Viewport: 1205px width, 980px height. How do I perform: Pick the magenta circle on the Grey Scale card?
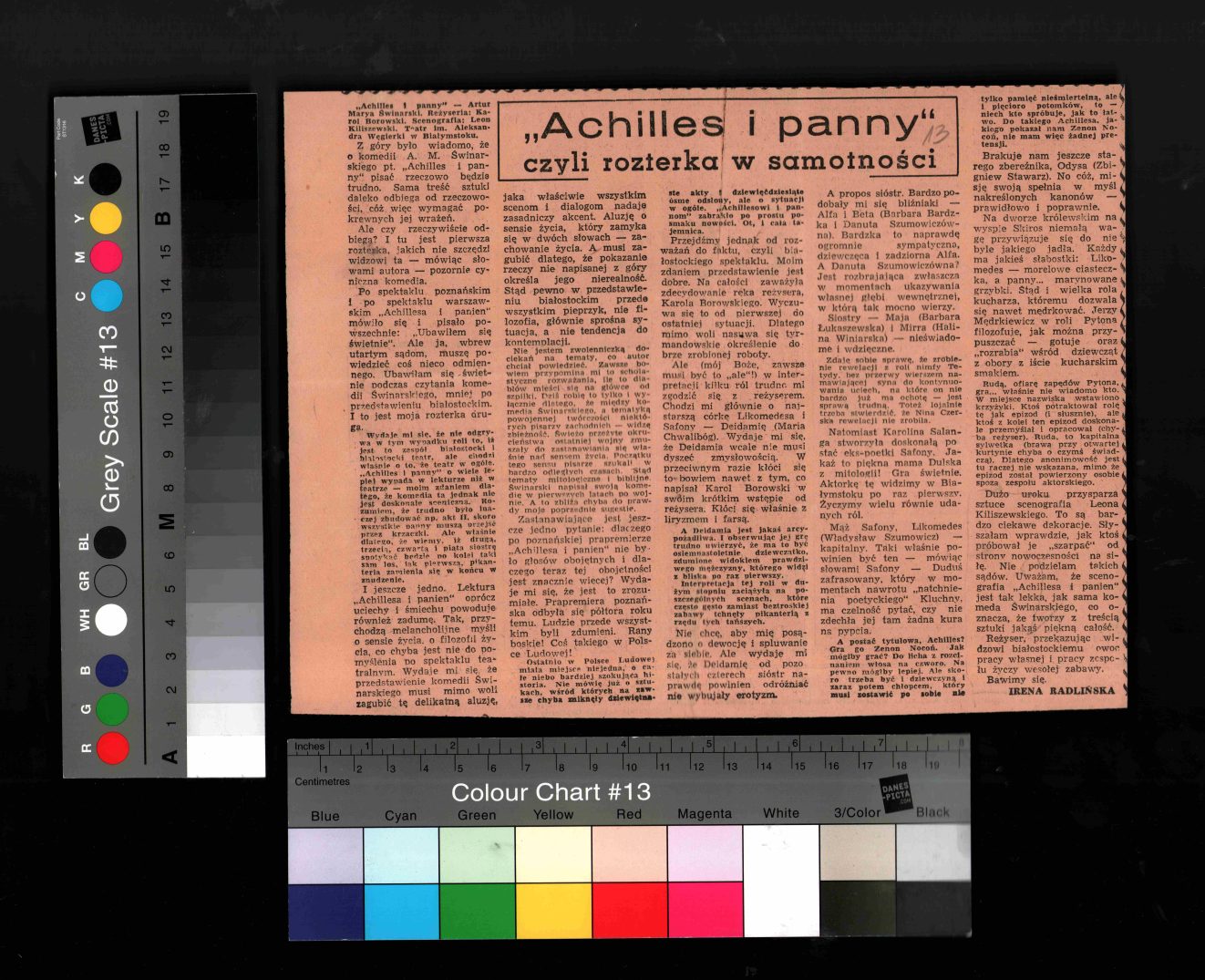click(x=106, y=257)
